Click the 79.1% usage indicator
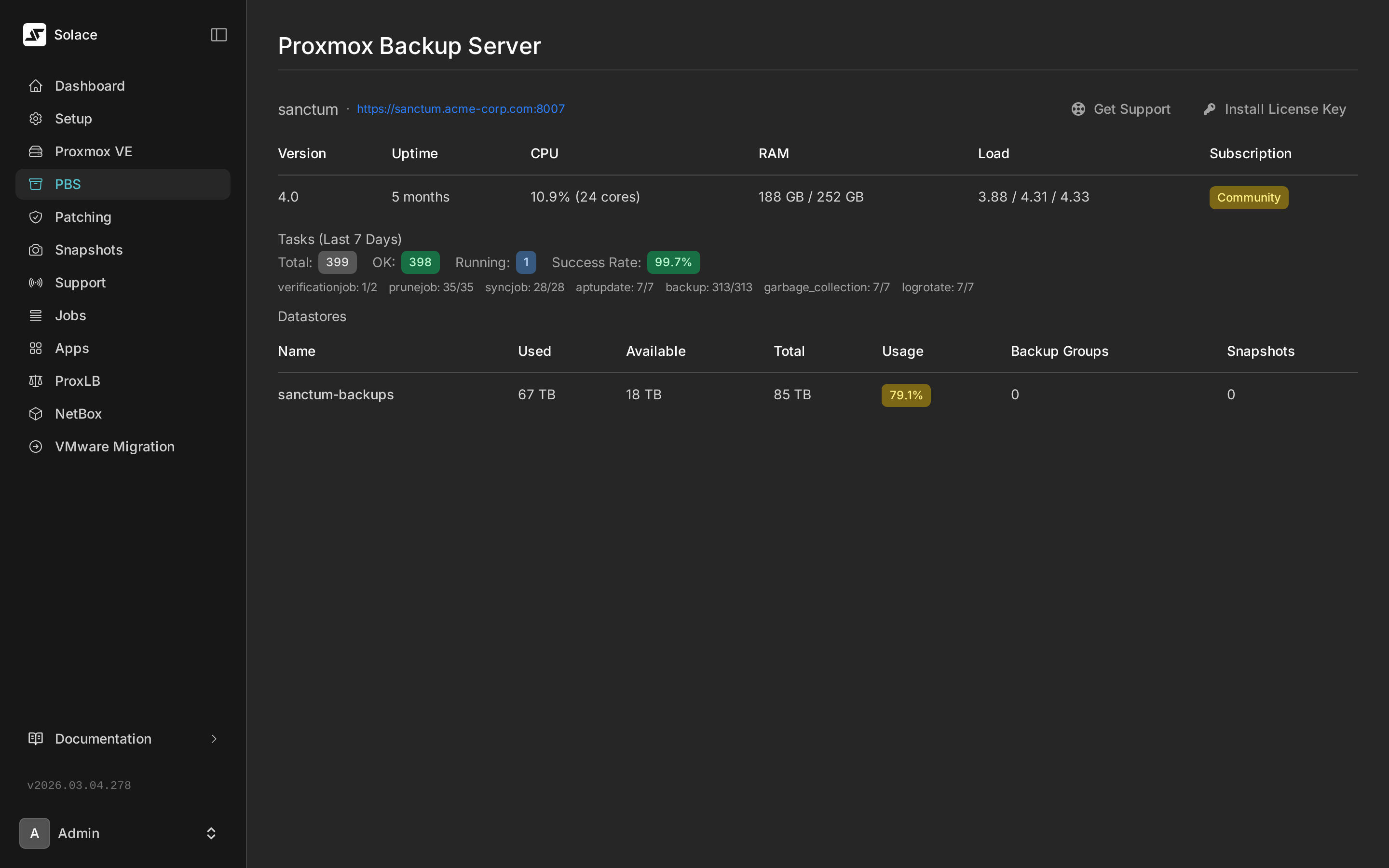Screen dimensions: 1389x868 (905, 394)
